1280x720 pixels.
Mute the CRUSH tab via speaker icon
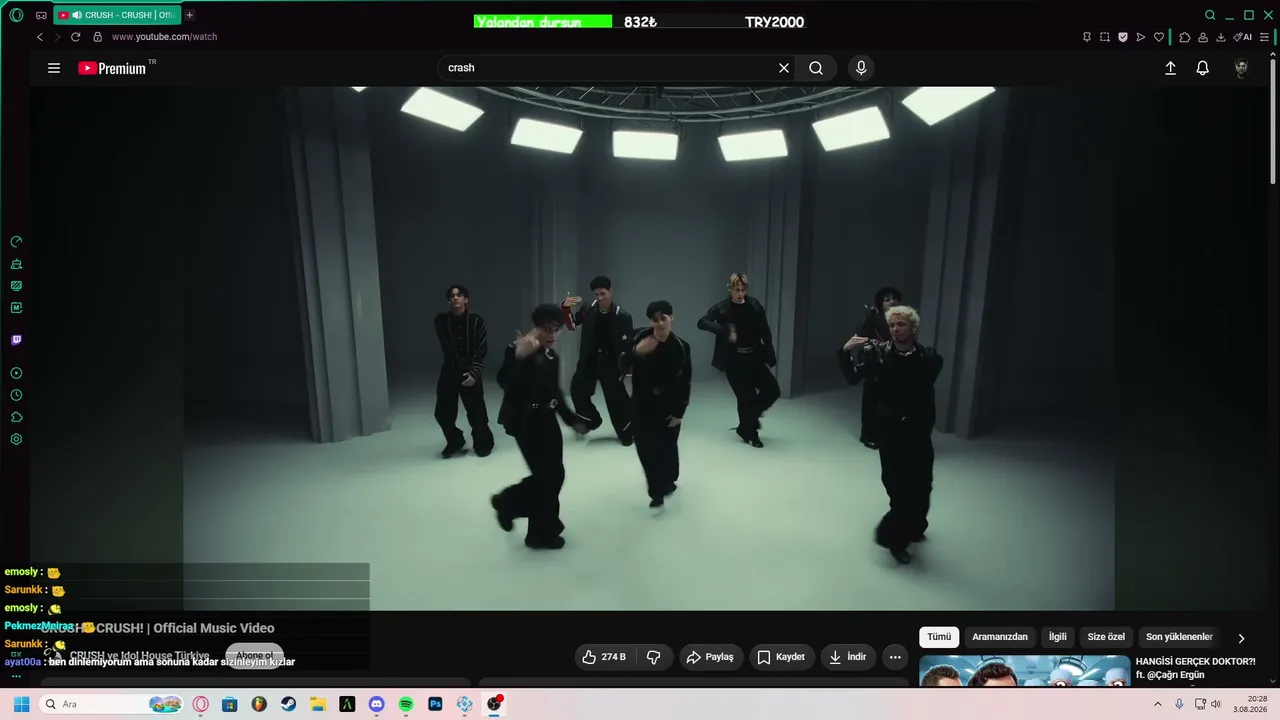click(77, 15)
